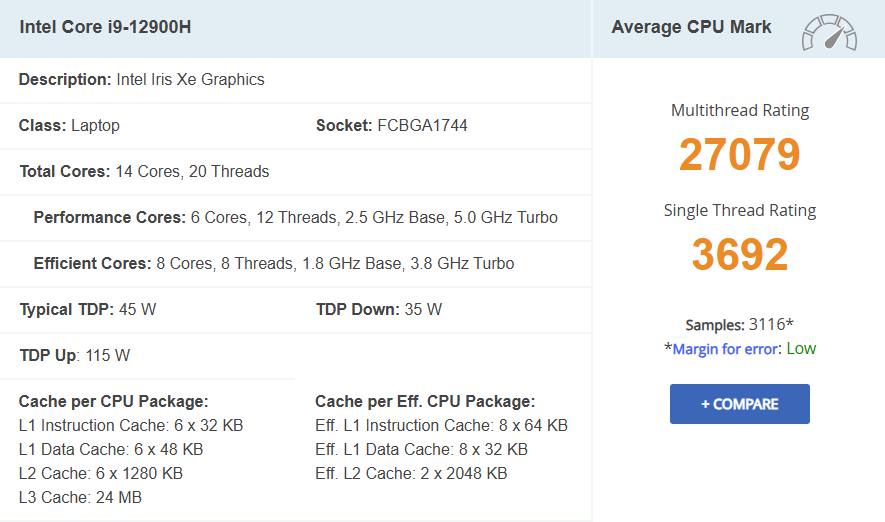Screen dimensions: 885x522
Task: Click the Efficient Cores details line
Action: (273, 264)
